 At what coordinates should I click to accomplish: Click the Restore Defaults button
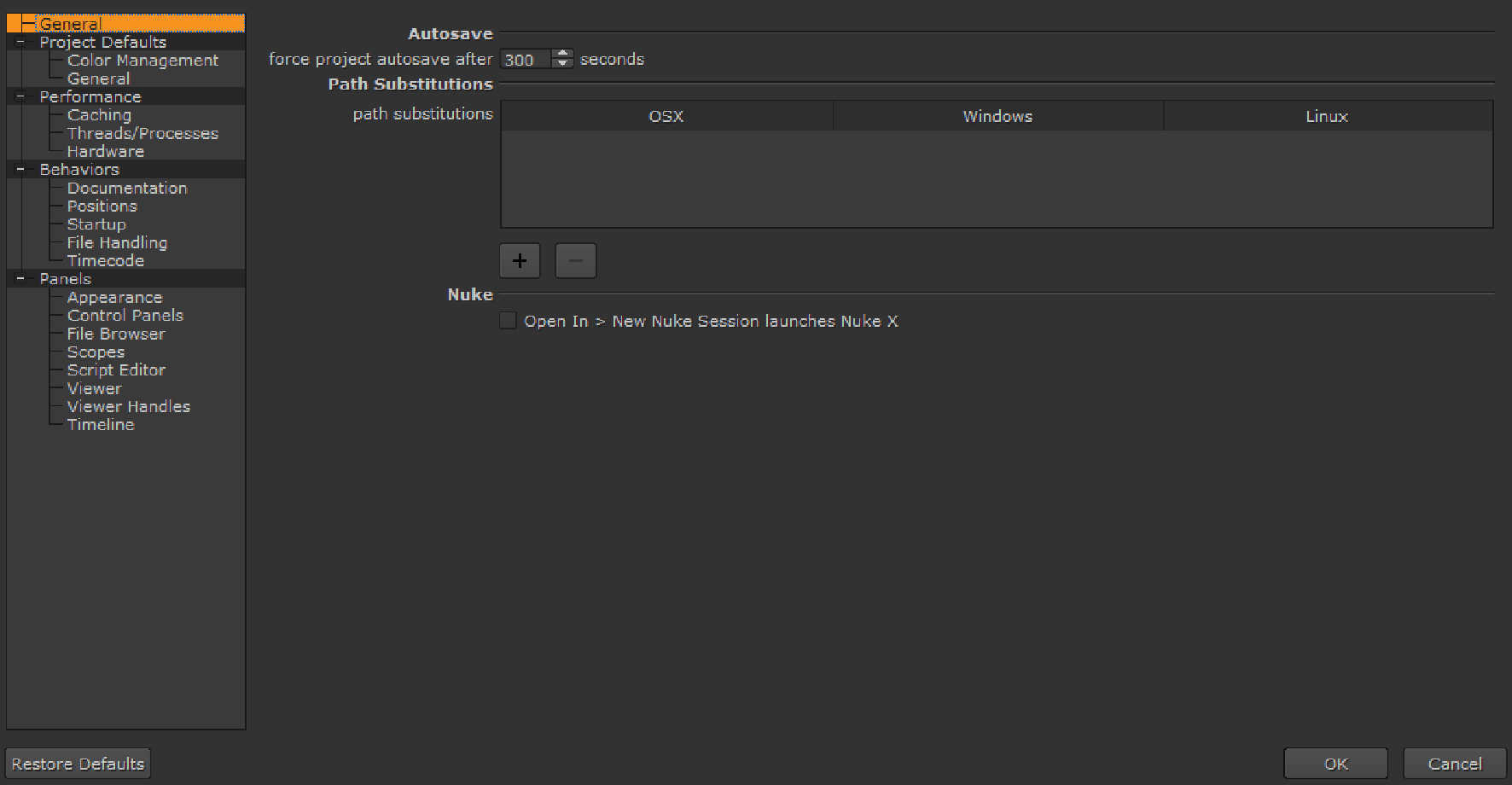(77, 763)
